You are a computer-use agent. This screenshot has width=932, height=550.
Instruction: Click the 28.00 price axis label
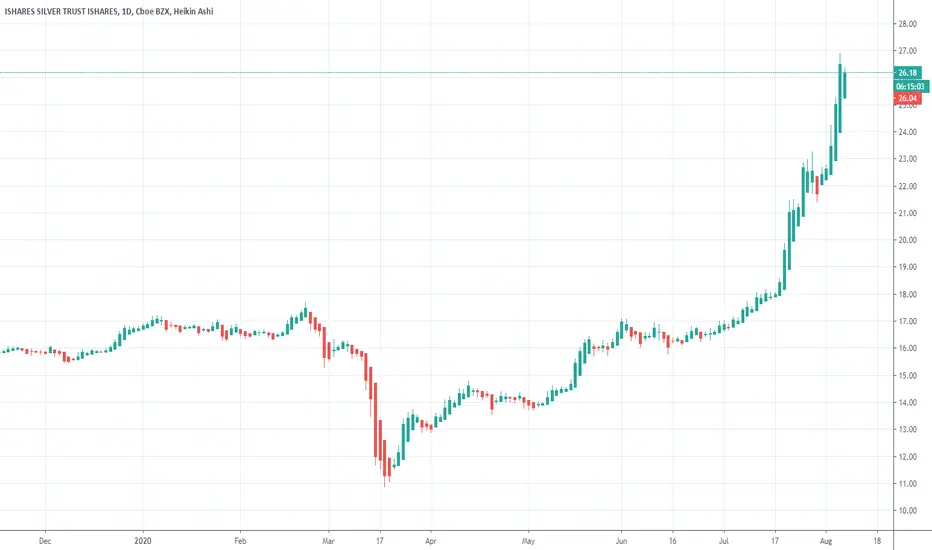[x=907, y=24]
